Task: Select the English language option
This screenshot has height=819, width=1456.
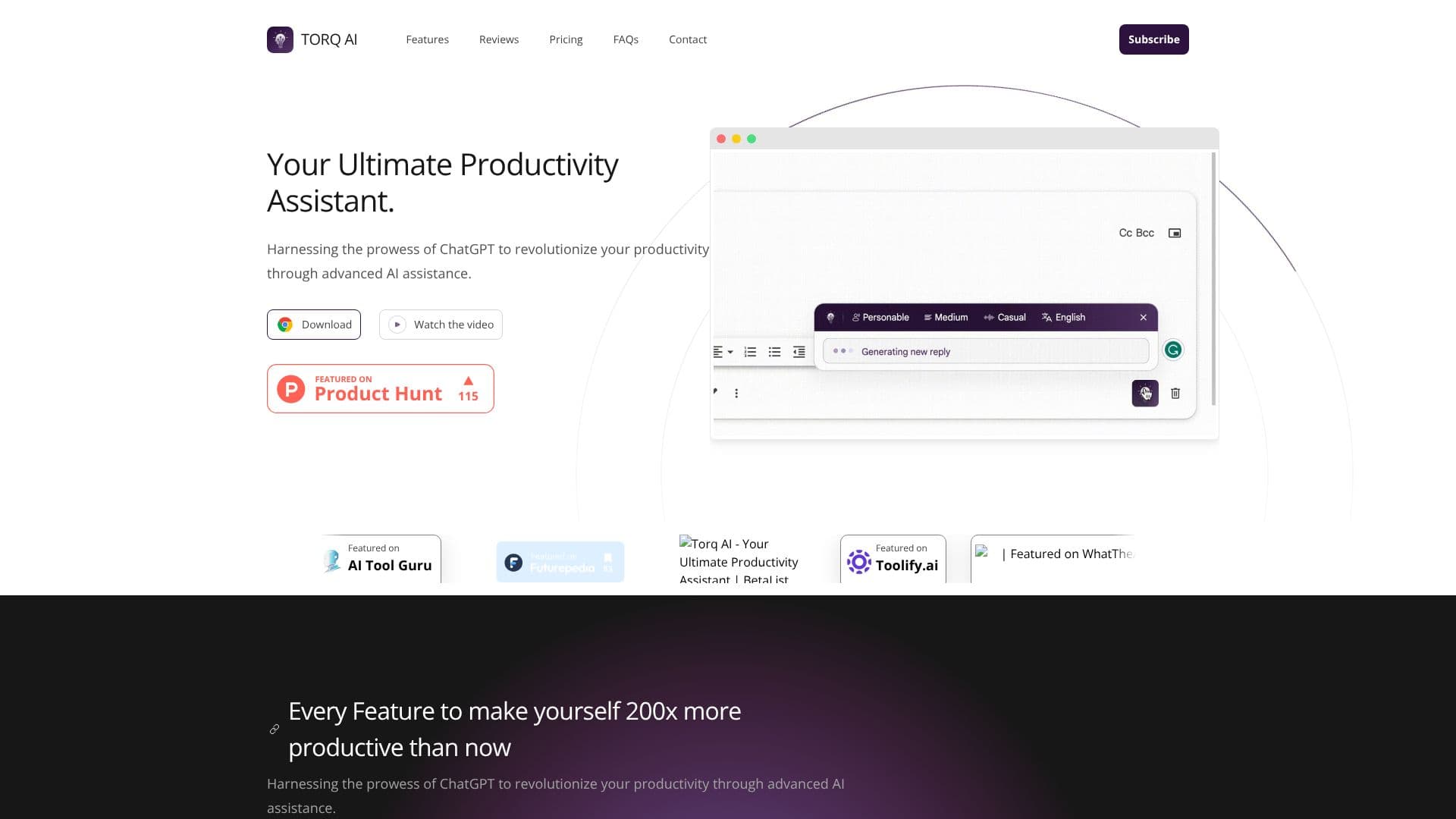Action: [1063, 318]
